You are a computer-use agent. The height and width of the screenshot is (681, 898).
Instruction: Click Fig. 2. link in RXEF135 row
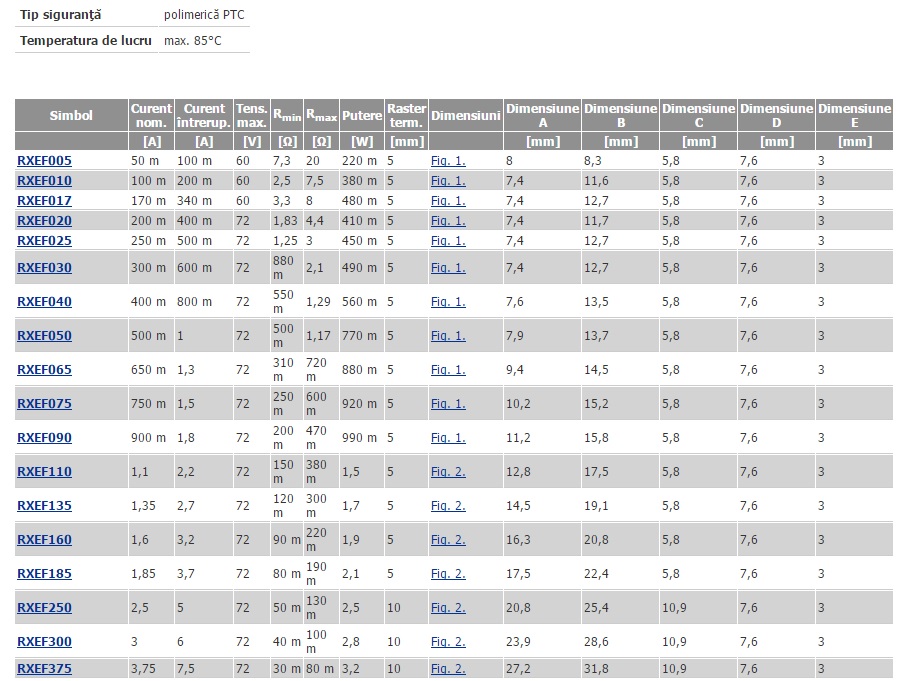pos(448,506)
